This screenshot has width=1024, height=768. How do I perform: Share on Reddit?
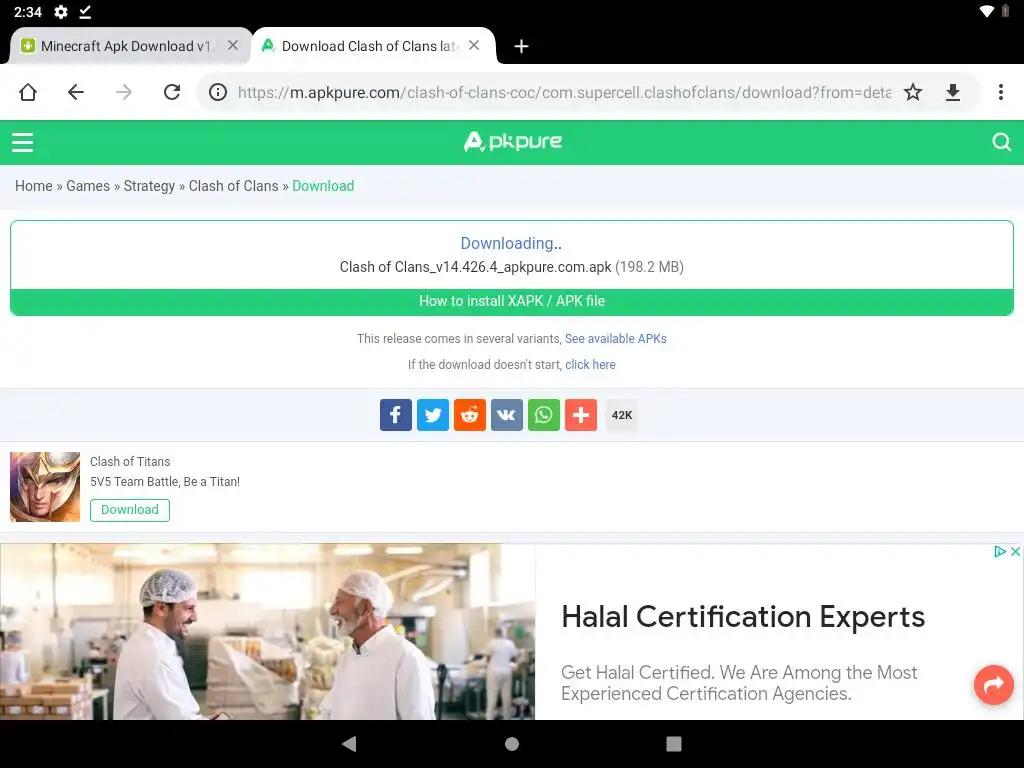click(470, 415)
